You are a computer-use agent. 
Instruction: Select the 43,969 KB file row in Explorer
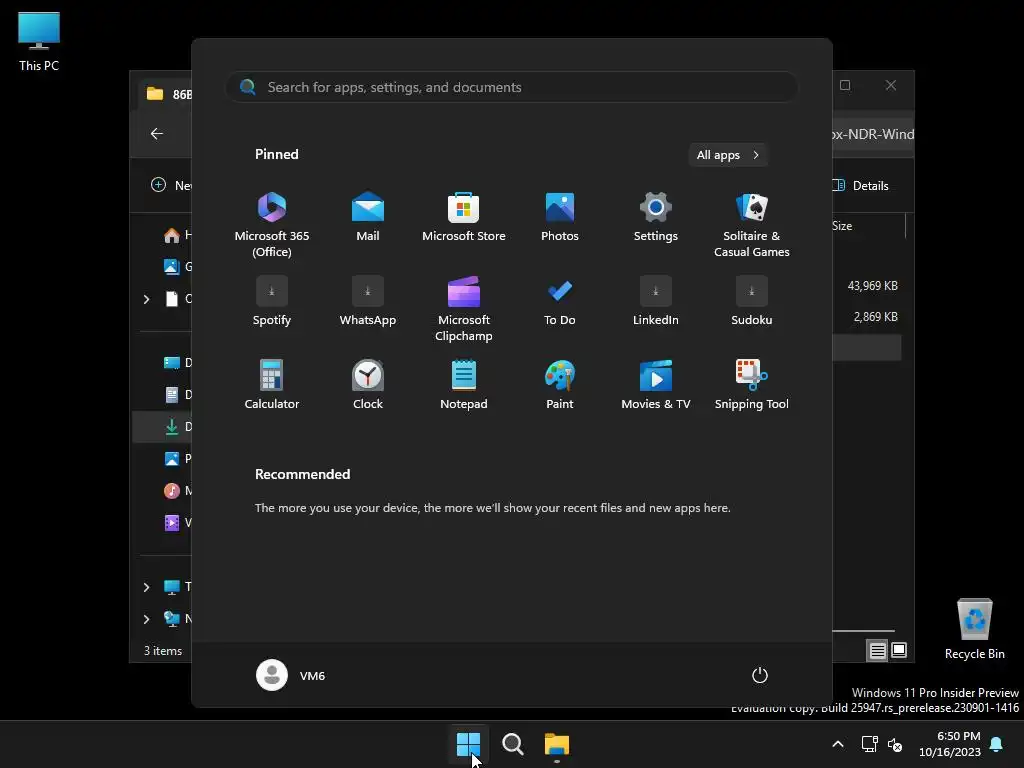click(x=872, y=285)
